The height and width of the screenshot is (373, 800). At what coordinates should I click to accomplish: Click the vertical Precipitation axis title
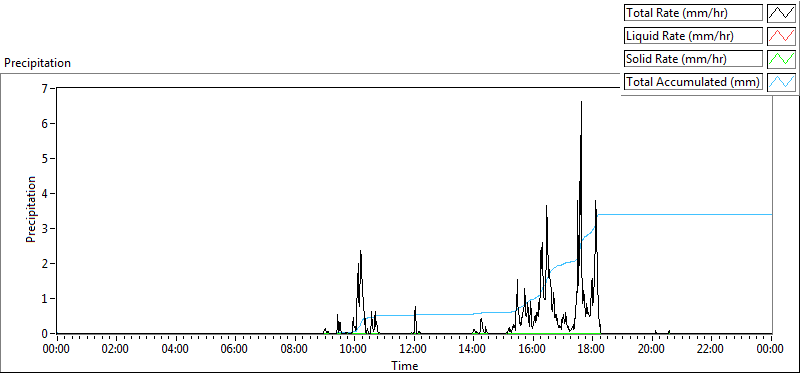pyautogui.click(x=31, y=209)
